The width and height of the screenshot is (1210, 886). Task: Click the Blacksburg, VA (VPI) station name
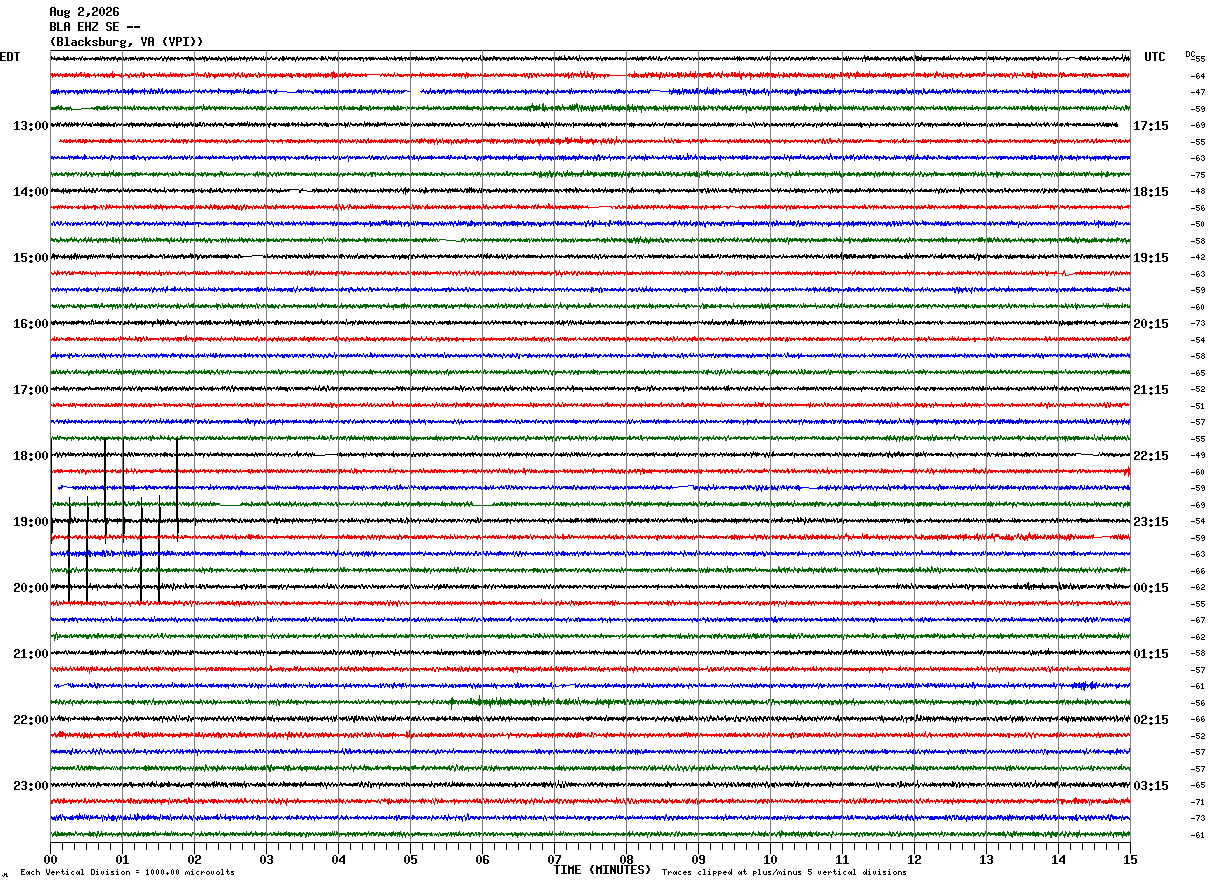[x=126, y=42]
